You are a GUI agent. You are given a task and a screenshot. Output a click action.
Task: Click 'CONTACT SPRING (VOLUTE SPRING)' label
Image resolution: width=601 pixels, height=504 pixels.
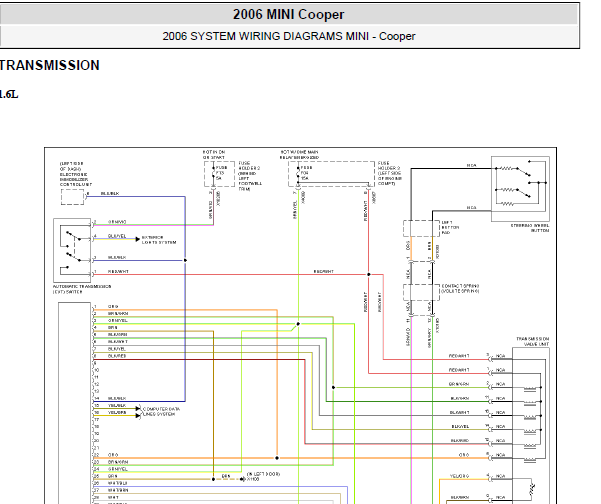460,289
